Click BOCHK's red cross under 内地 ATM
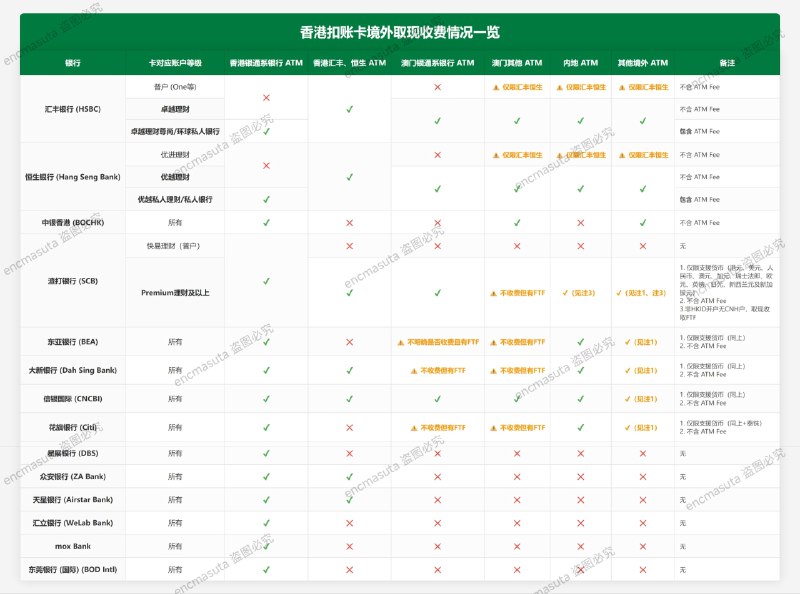 click(581, 222)
